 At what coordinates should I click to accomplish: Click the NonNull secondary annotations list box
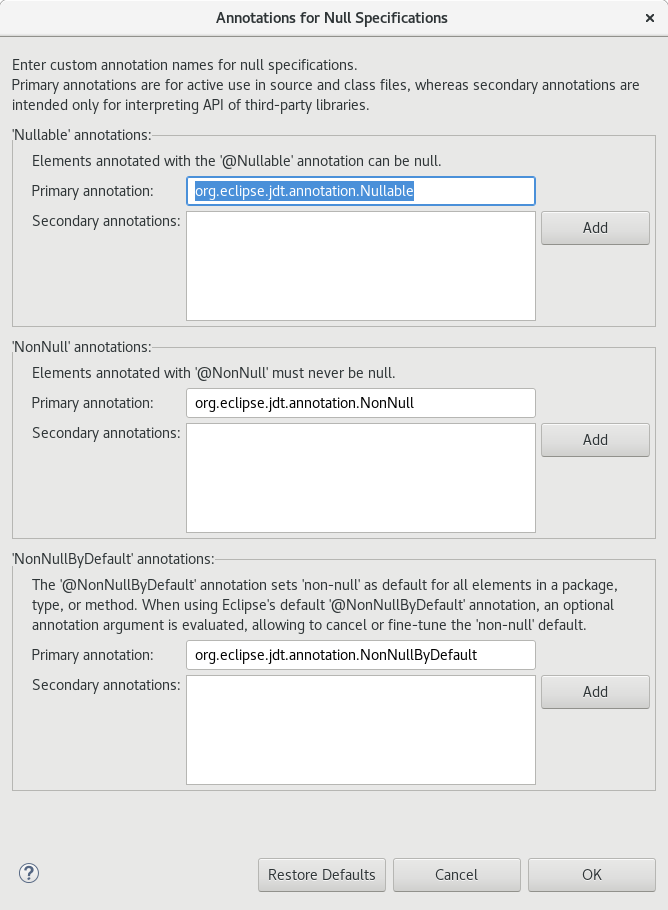(x=360, y=477)
